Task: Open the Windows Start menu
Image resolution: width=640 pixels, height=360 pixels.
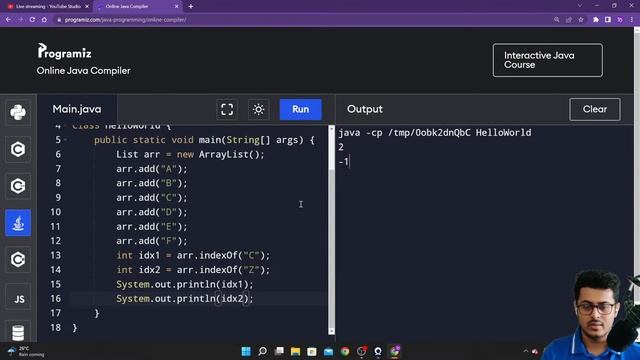Action: (x=246, y=351)
